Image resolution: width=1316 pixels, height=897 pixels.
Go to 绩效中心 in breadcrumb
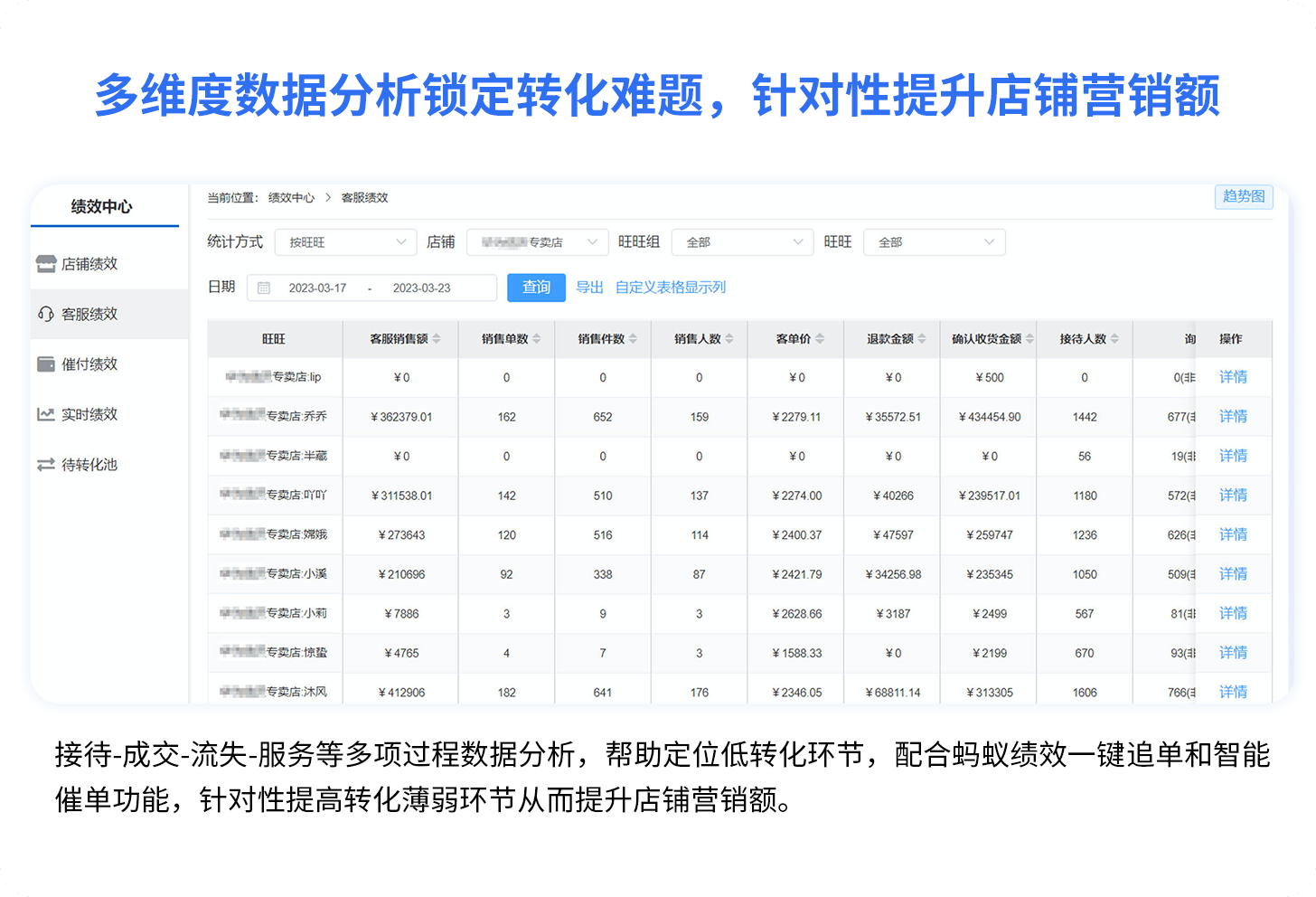coord(291,198)
